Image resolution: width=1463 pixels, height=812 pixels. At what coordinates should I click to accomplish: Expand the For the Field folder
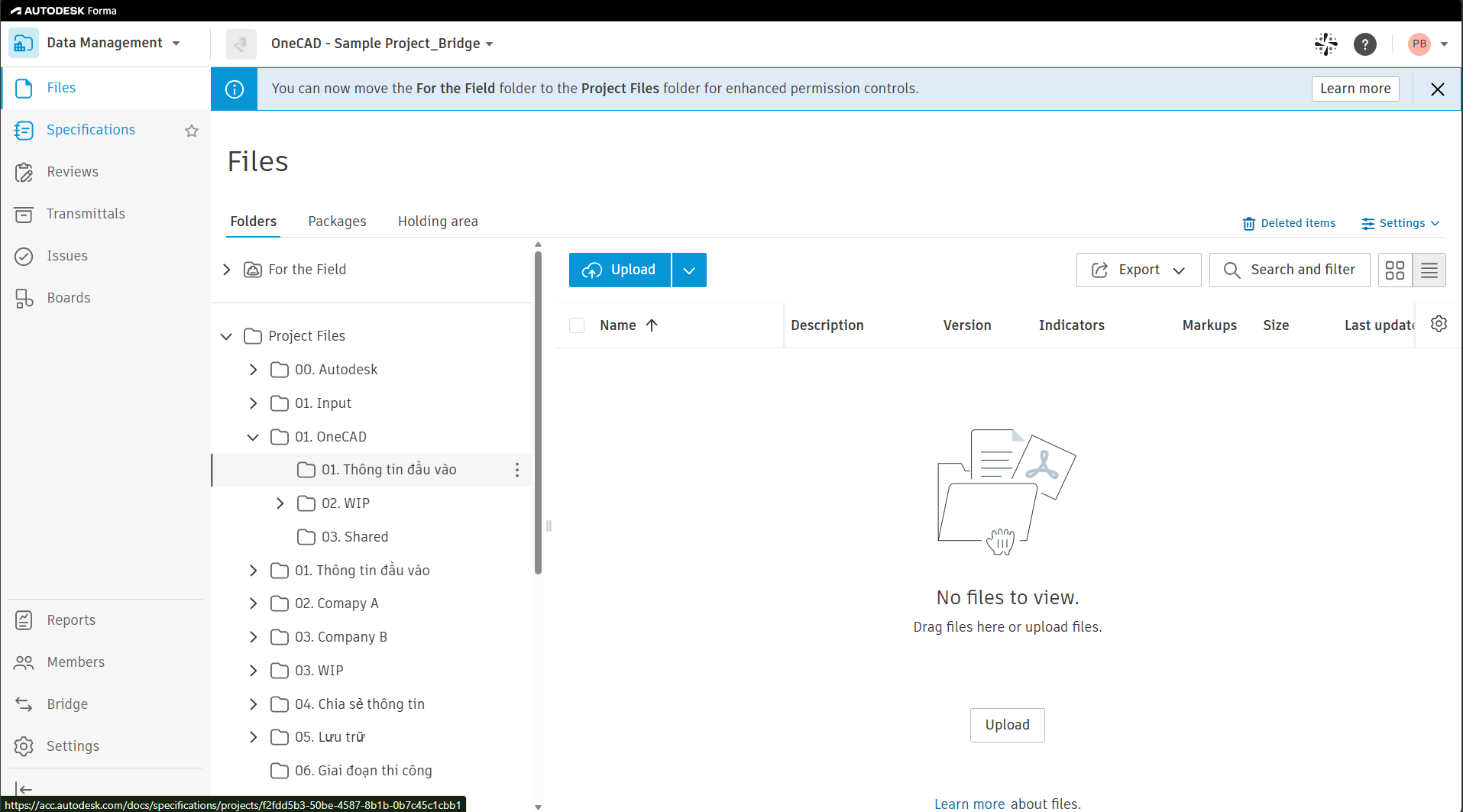tap(226, 270)
